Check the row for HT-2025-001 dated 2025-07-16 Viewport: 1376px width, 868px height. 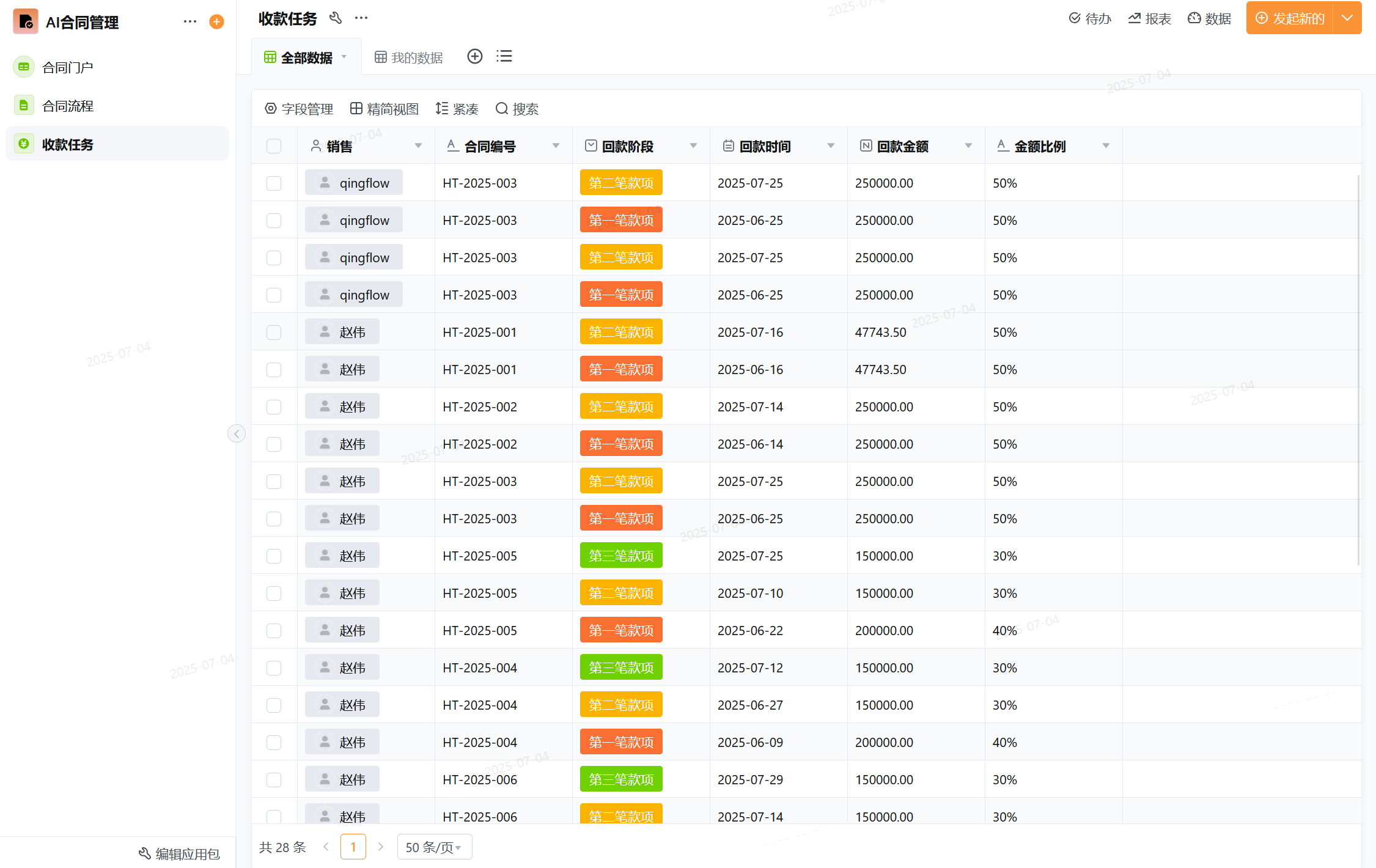pyautogui.click(x=274, y=333)
